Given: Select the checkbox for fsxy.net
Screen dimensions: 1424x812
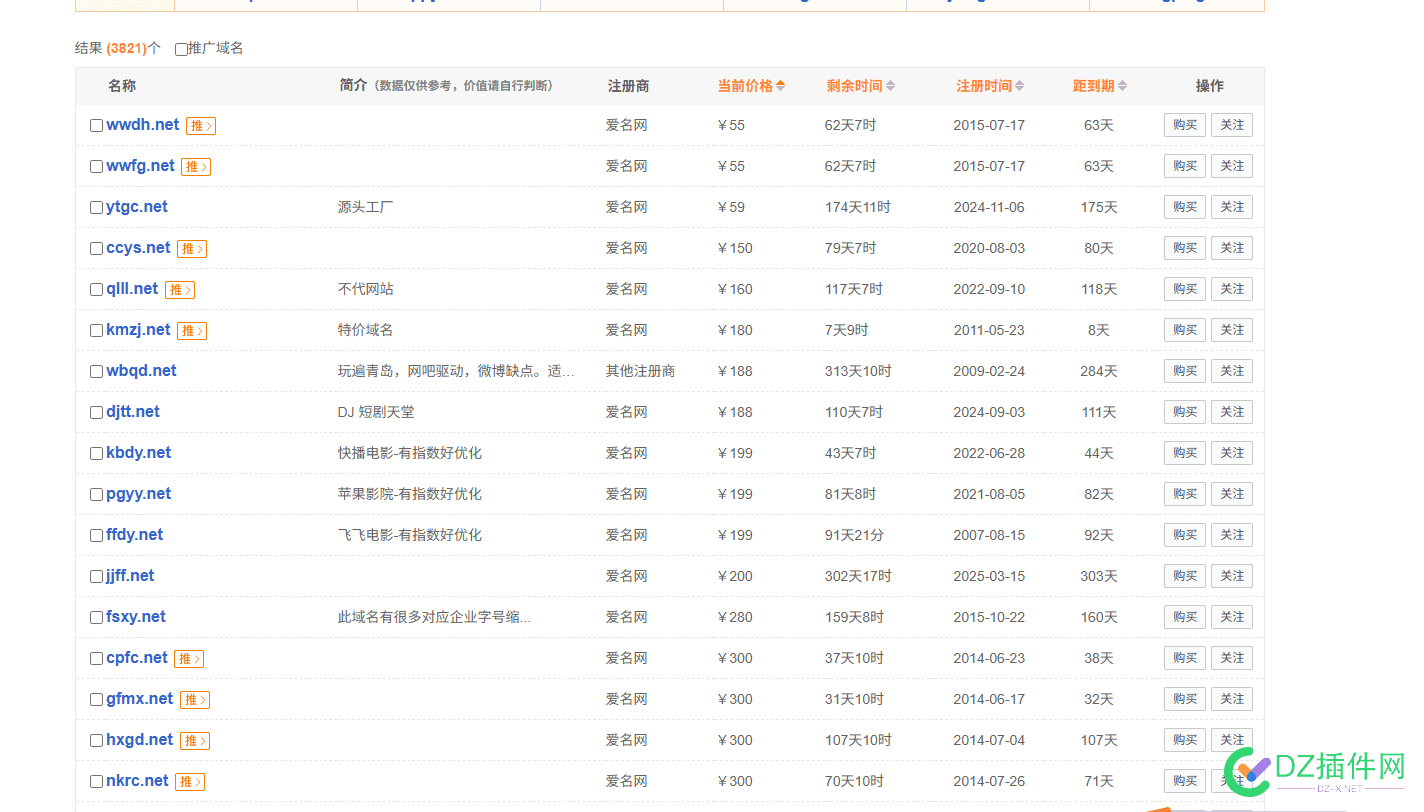Looking at the screenshot, I should point(96,618).
